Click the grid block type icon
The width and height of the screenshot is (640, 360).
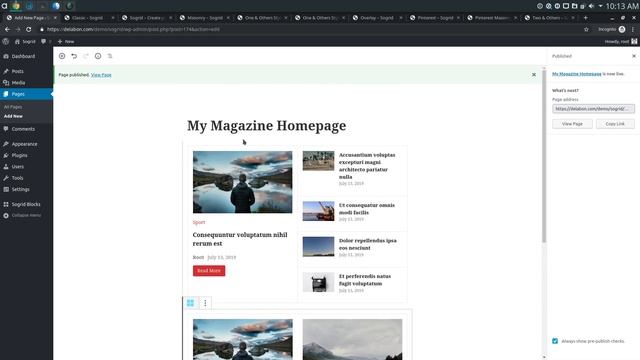[x=191, y=303]
